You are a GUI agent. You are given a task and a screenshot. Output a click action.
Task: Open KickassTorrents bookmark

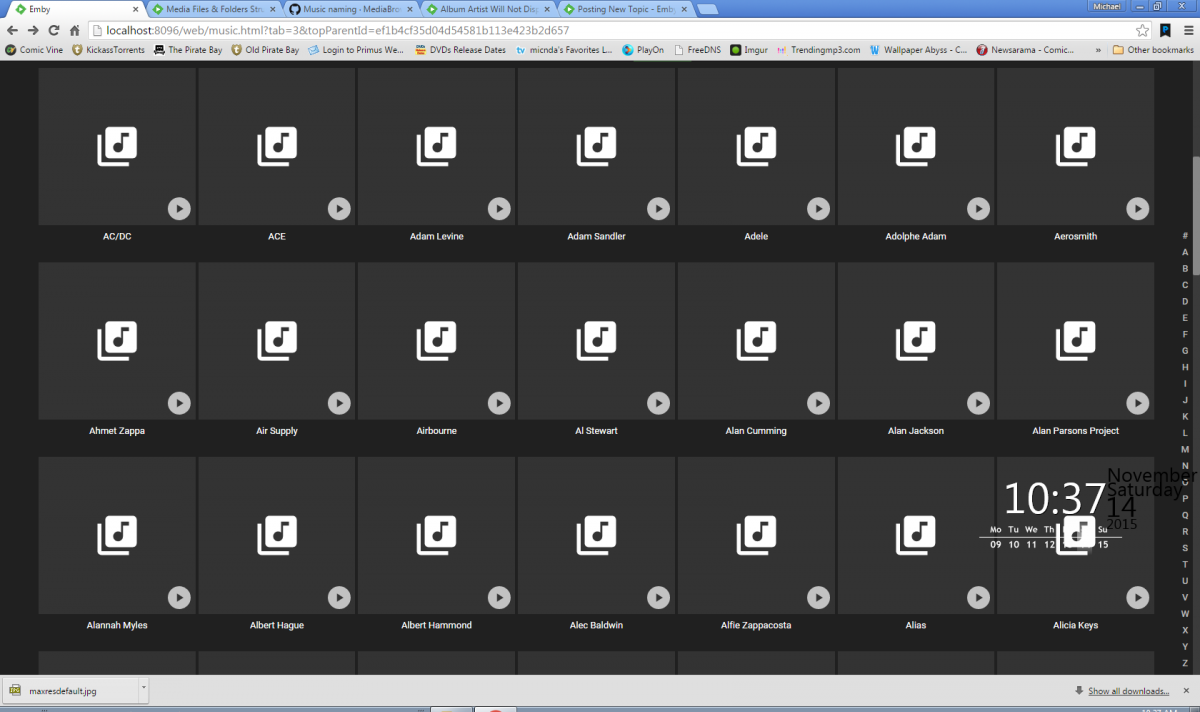coord(107,49)
